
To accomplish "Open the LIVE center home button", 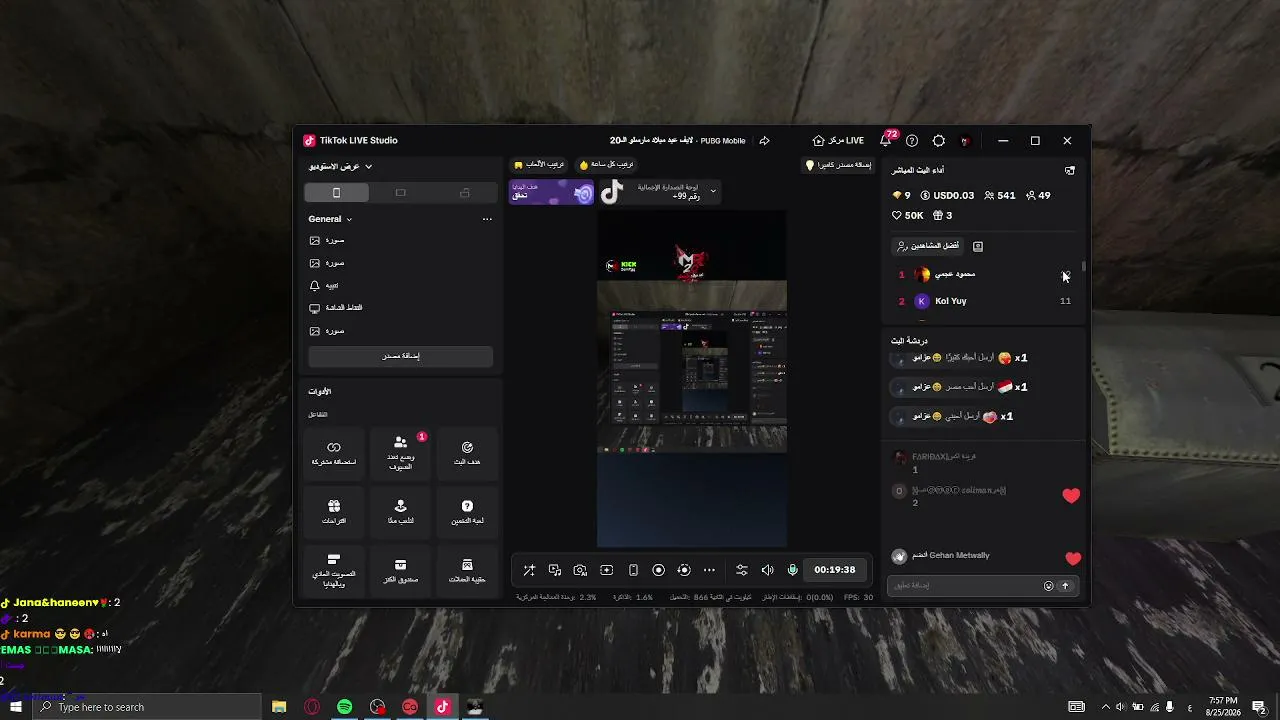I will click(838, 141).
